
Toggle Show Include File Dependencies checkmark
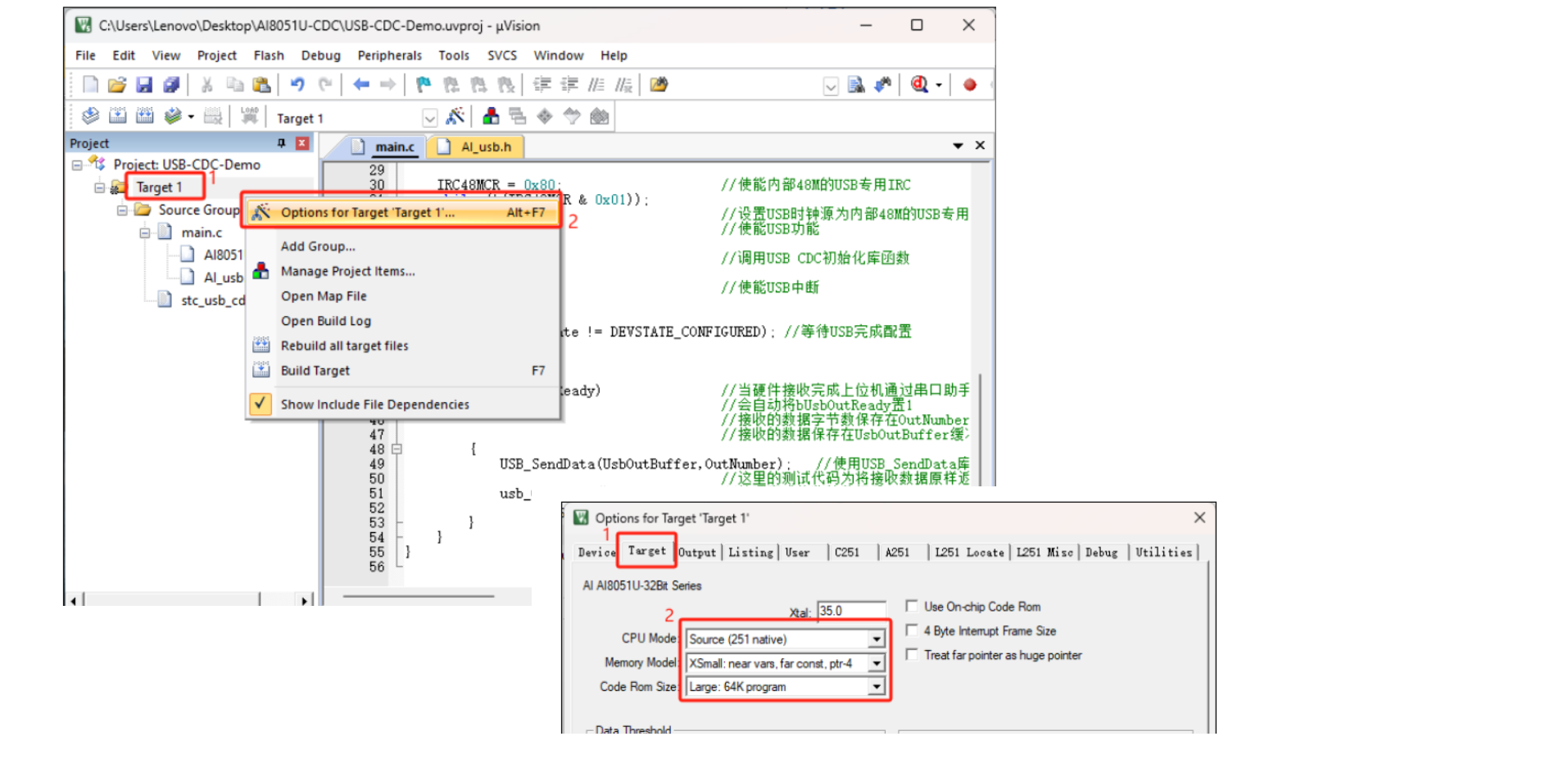click(x=261, y=404)
